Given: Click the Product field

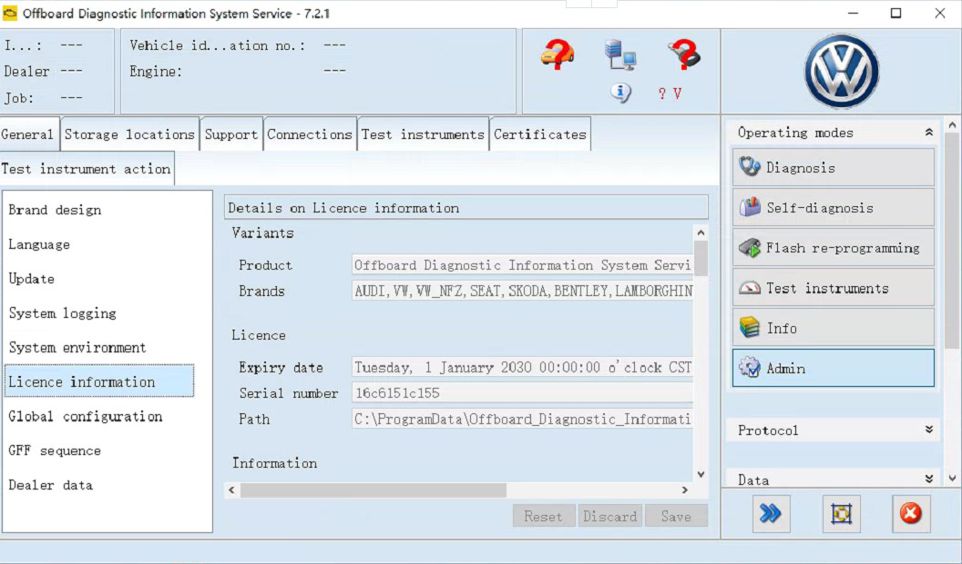Looking at the screenshot, I should 522,265.
